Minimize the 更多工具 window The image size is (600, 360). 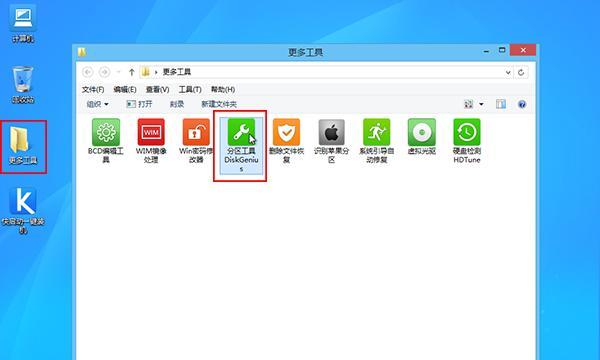(486, 50)
